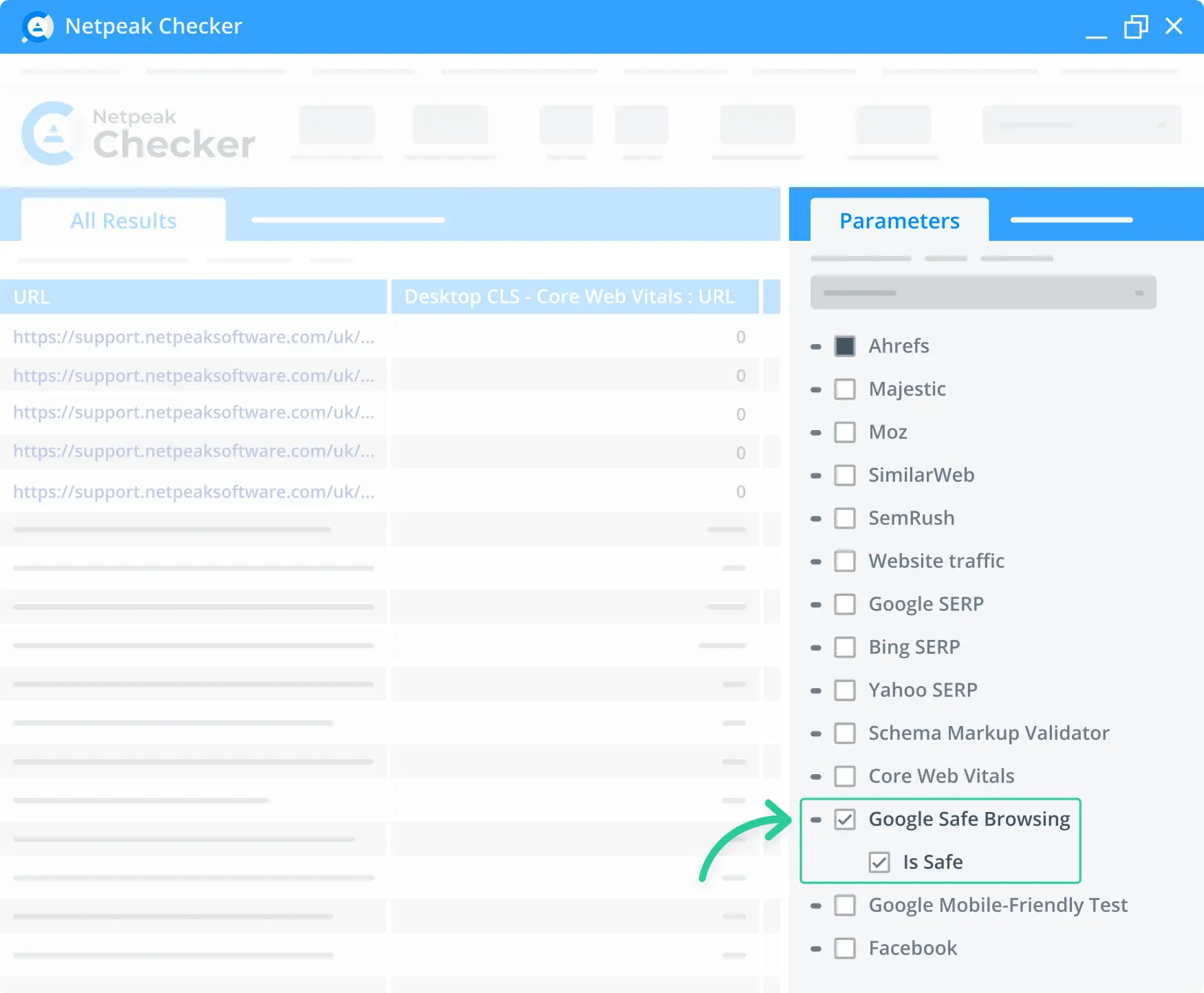Enable the Google Mobile-Friendly Test checkbox
This screenshot has height=993, width=1204.
pos(845,906)
